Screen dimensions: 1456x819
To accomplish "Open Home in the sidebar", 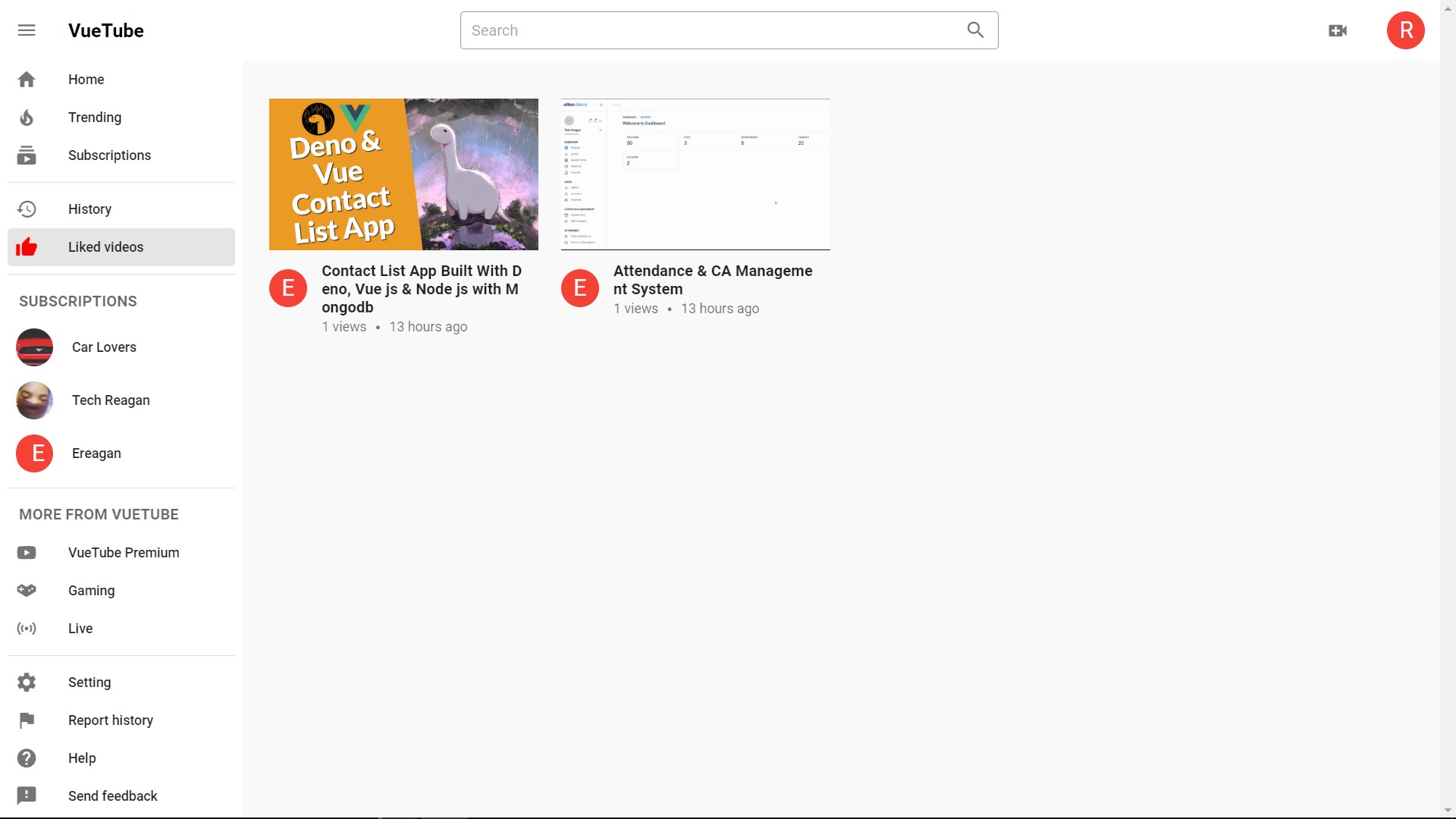I will point(86,80).
